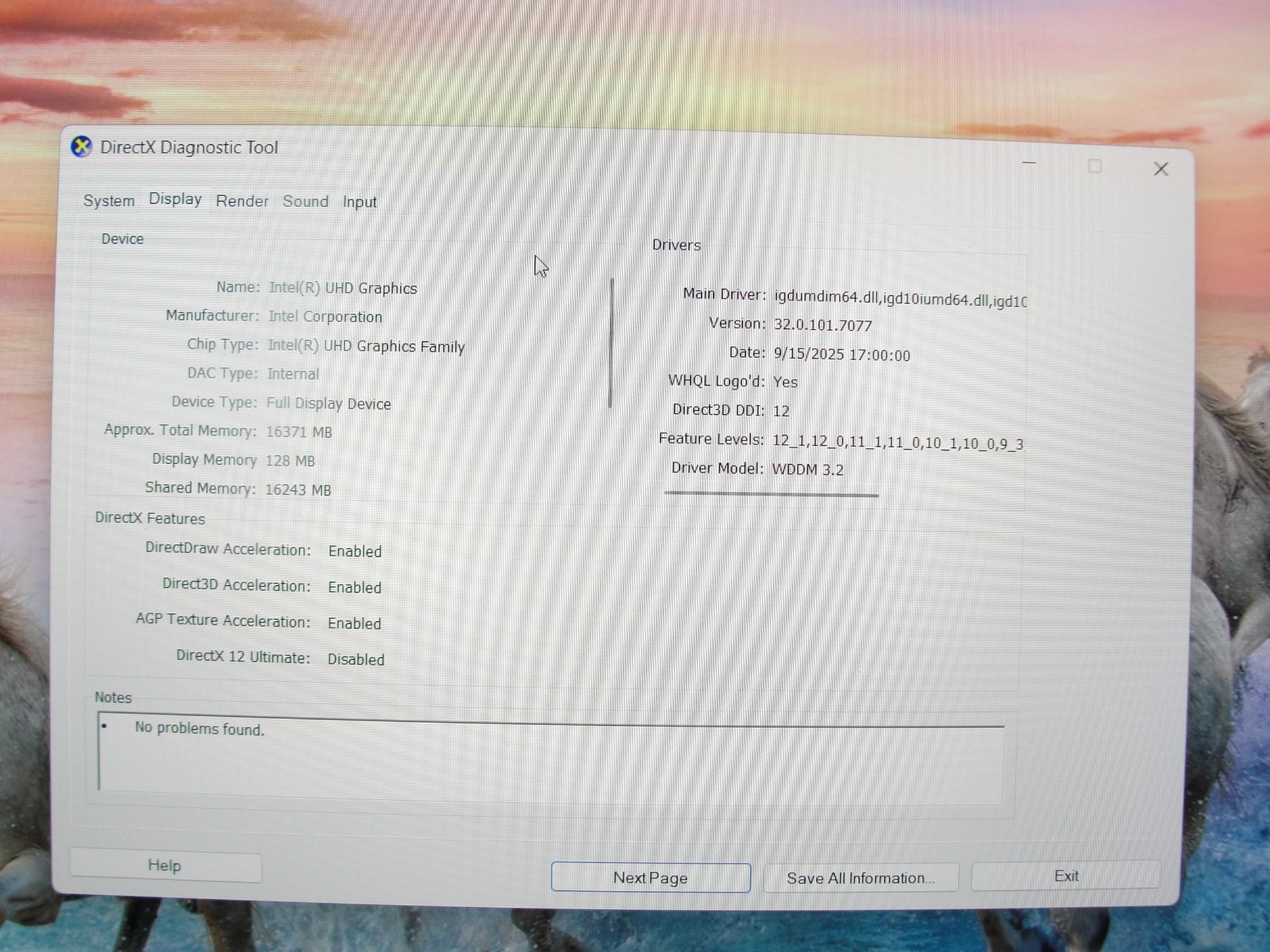Click the 'DirectX Diagnostic Tool' title text
Viewport: 1270px width, 952px height.
point(189,148)
